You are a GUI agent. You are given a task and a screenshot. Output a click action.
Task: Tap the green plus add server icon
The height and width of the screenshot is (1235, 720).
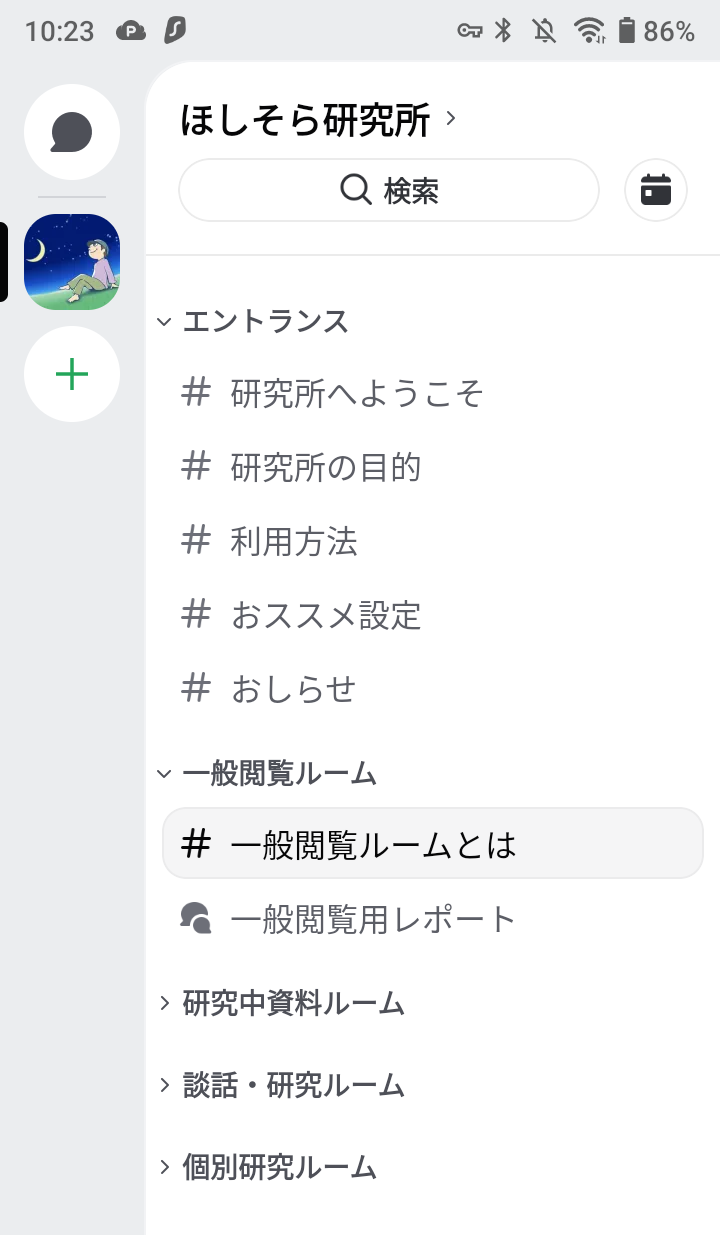coord(72,375)
